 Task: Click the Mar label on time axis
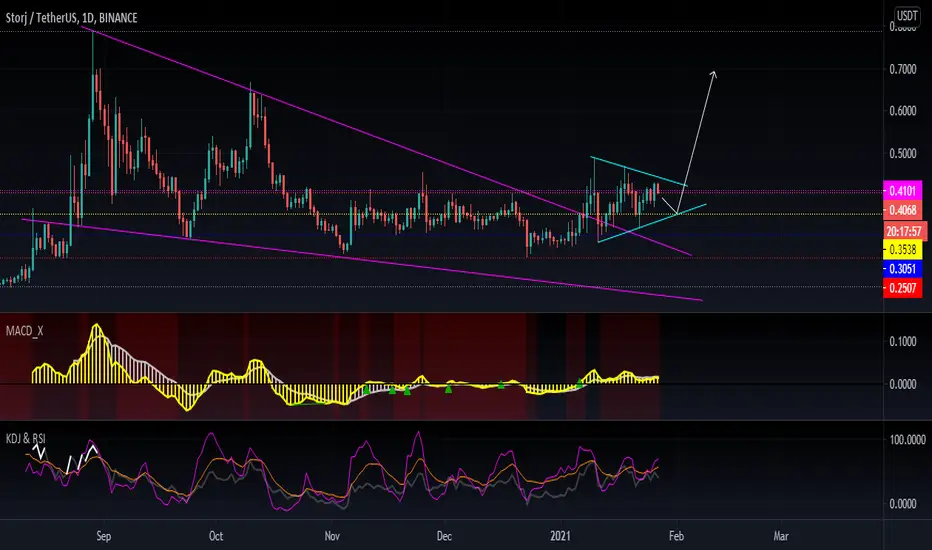(781, 536)
